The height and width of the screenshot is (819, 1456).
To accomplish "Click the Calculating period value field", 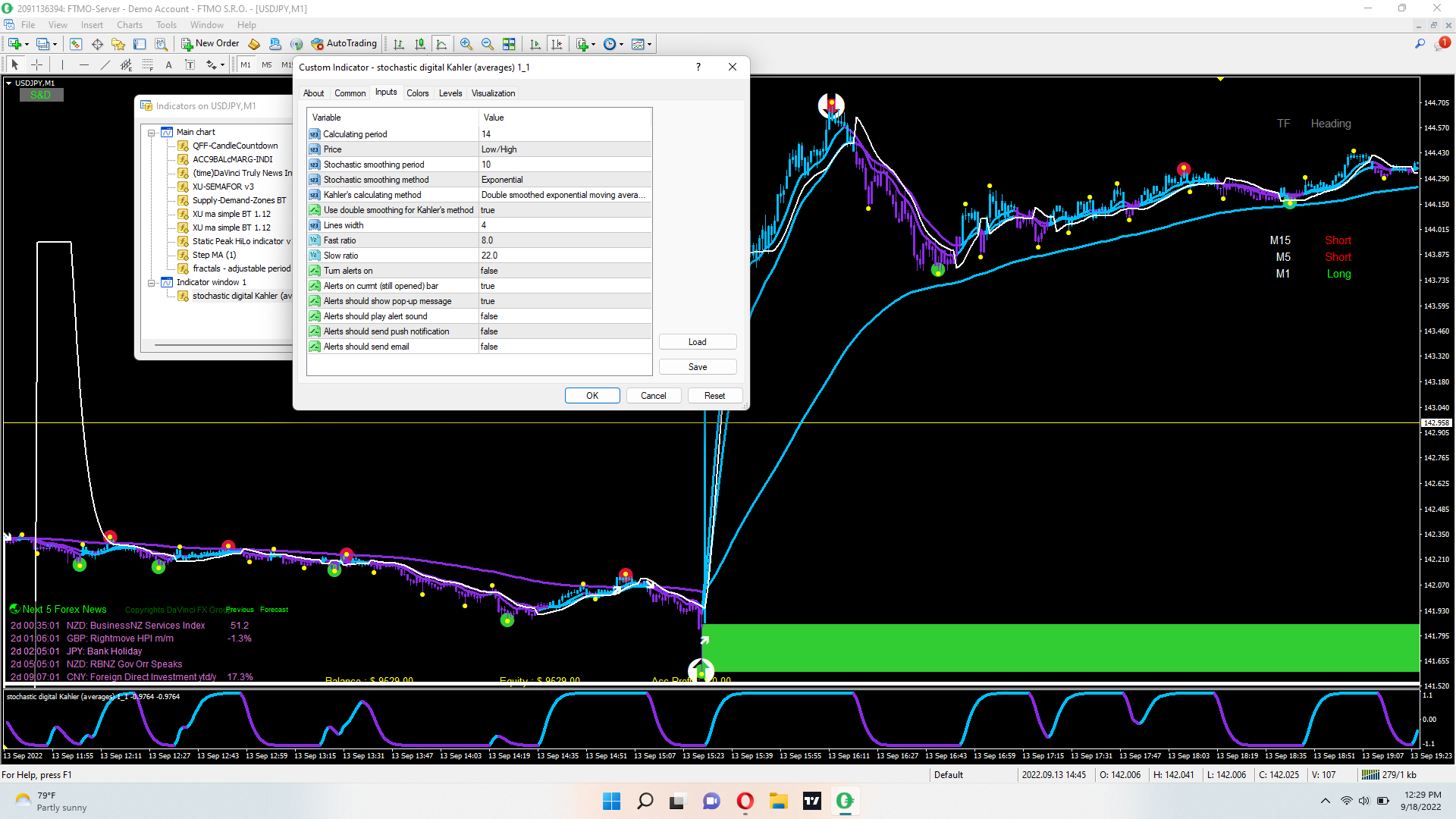I will click(564, 134).
